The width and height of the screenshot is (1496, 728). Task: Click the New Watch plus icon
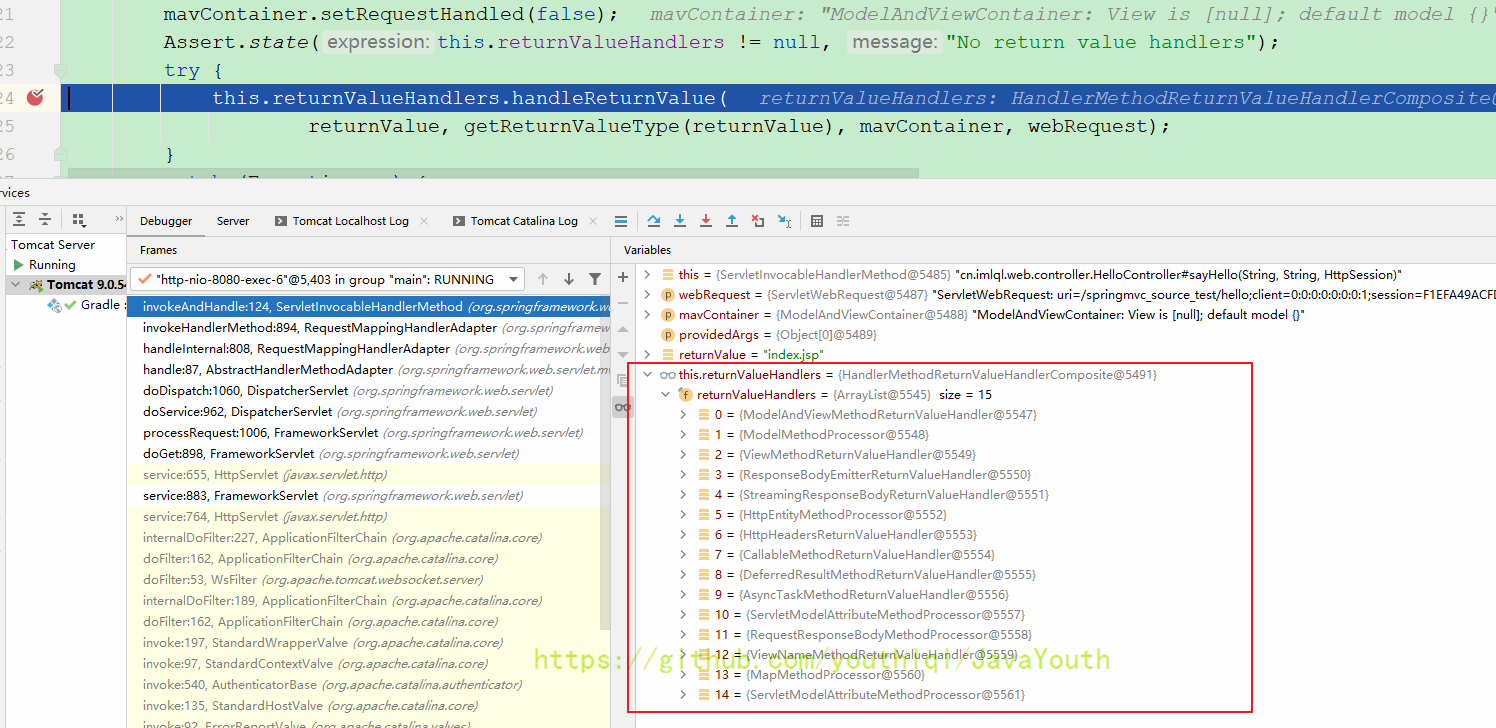623,277
